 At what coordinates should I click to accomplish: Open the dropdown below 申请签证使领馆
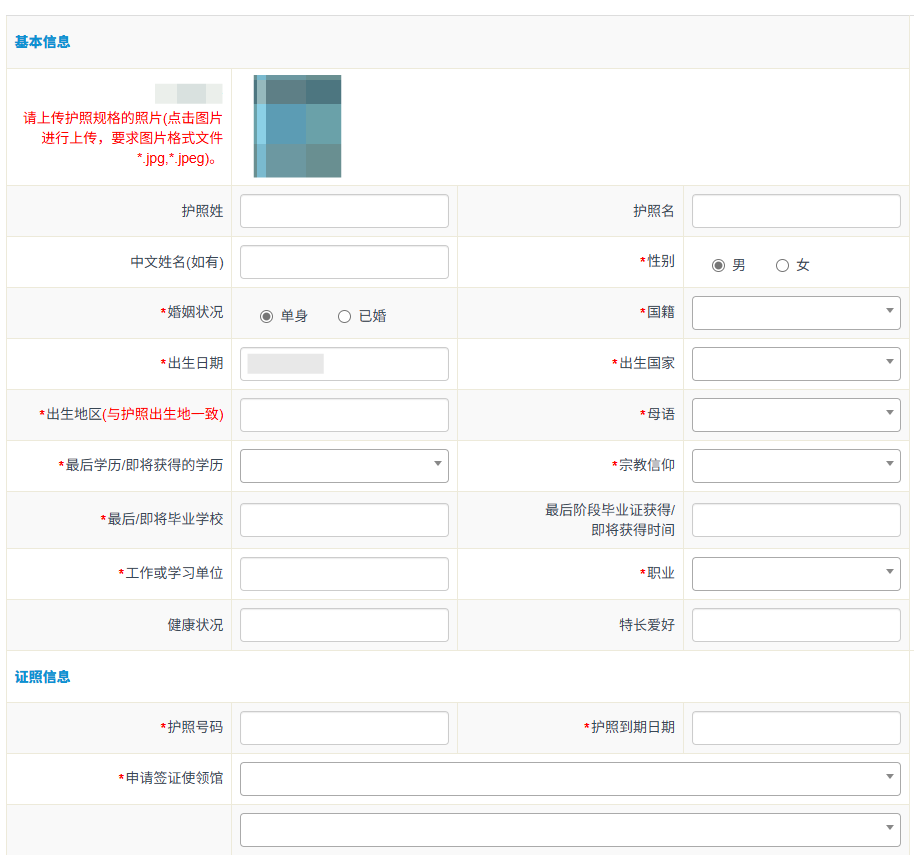pos(570,830)
